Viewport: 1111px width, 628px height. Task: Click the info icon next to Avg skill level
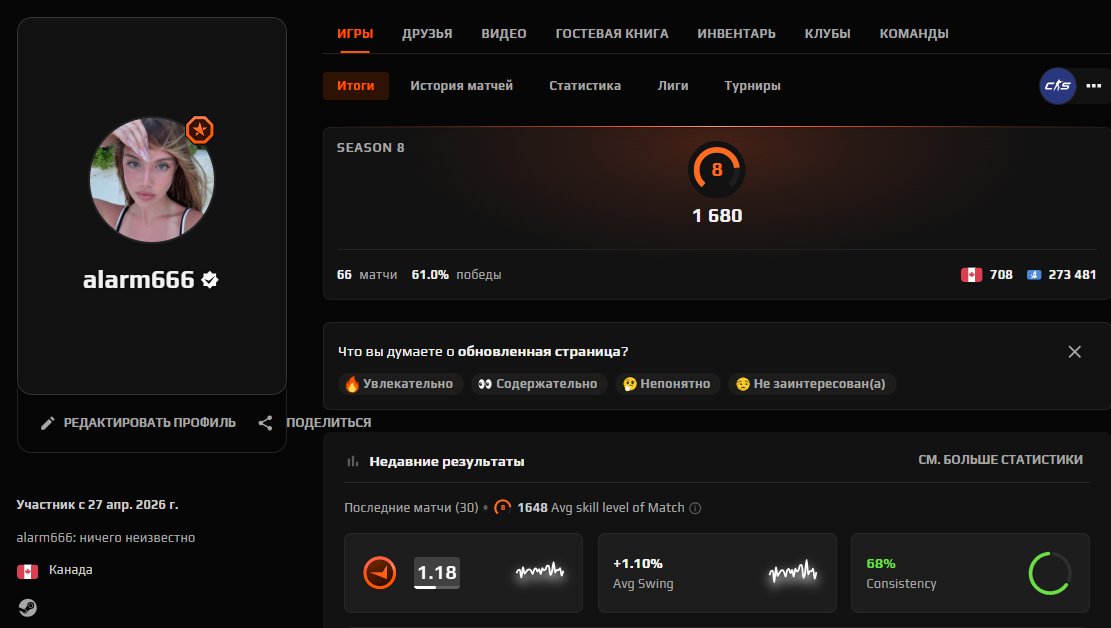(x=695, y=508)
